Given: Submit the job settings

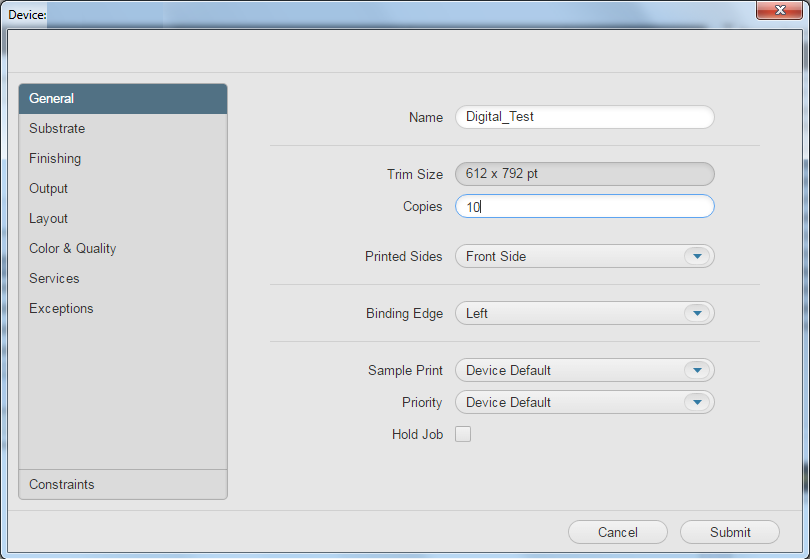Looking at the screenshot, I should 729,532.
